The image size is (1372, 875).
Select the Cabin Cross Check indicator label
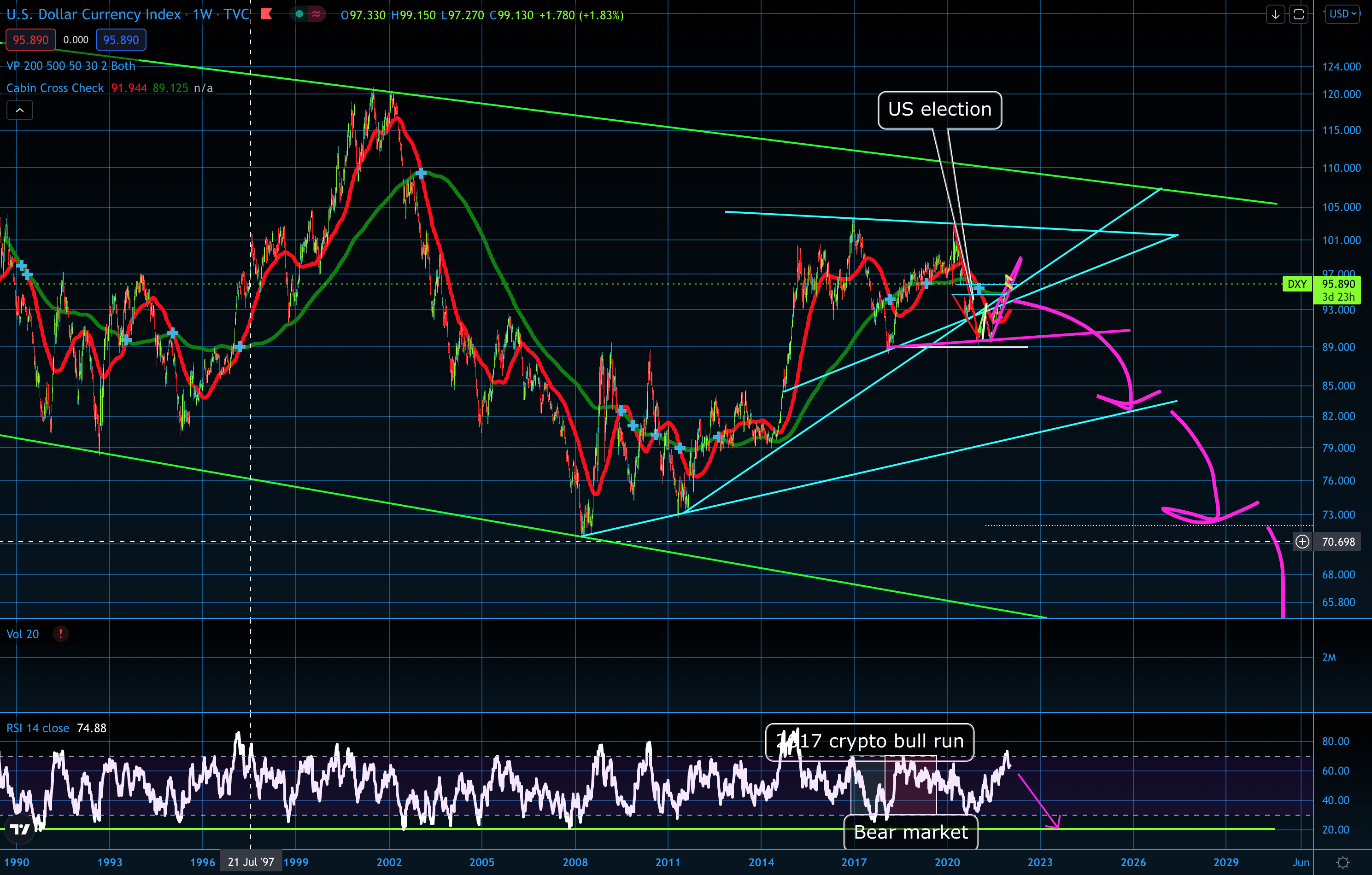point(55,88)
